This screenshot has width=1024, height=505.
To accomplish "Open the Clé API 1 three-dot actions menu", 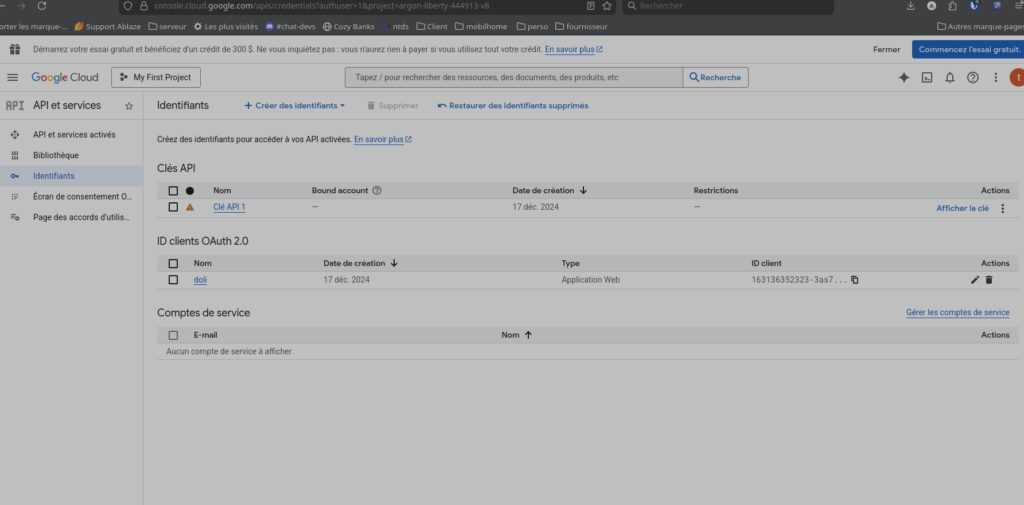I will point(1003,208).
